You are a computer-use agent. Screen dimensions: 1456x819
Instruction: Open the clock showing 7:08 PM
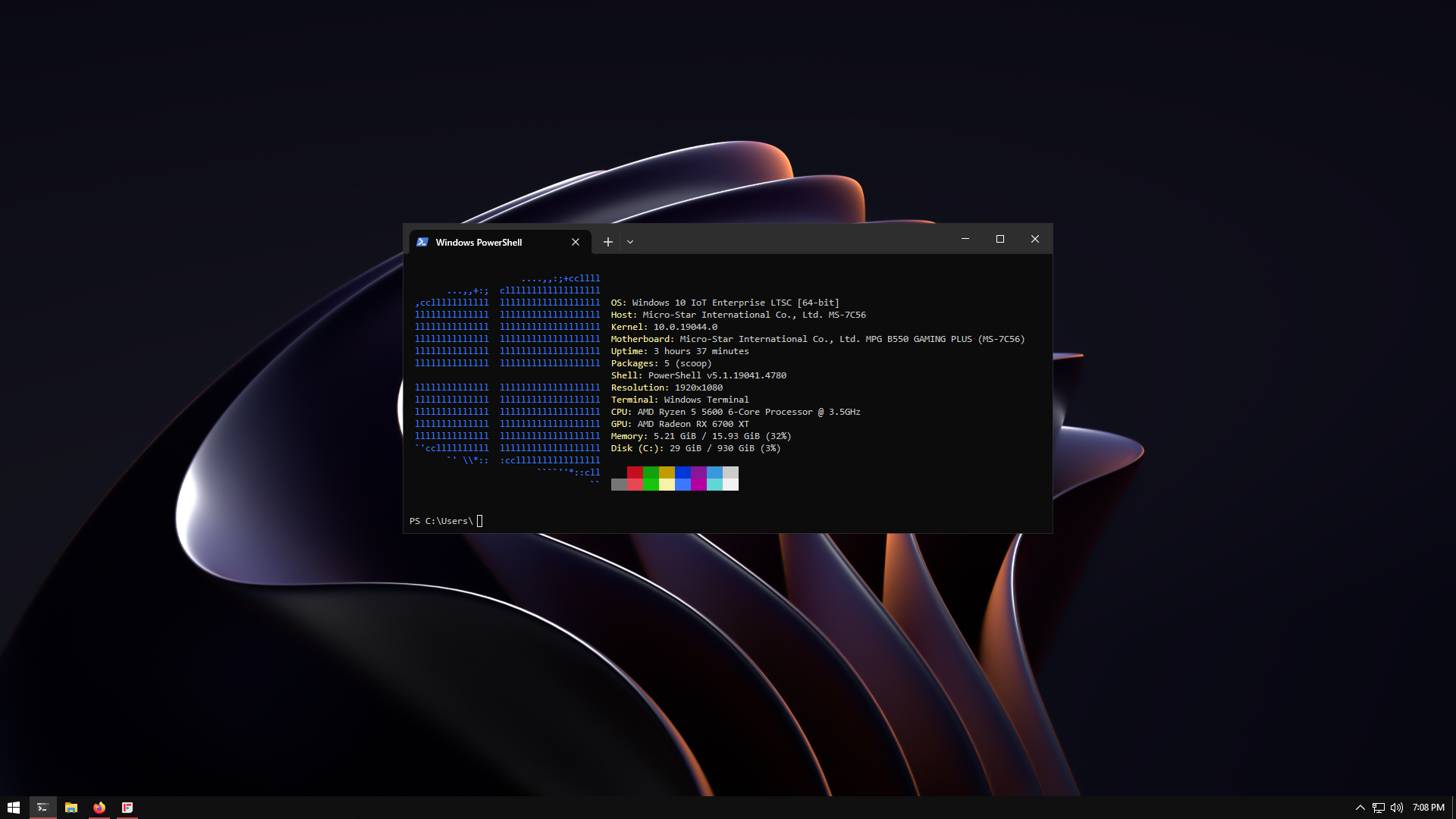[x=1428, y=808]
